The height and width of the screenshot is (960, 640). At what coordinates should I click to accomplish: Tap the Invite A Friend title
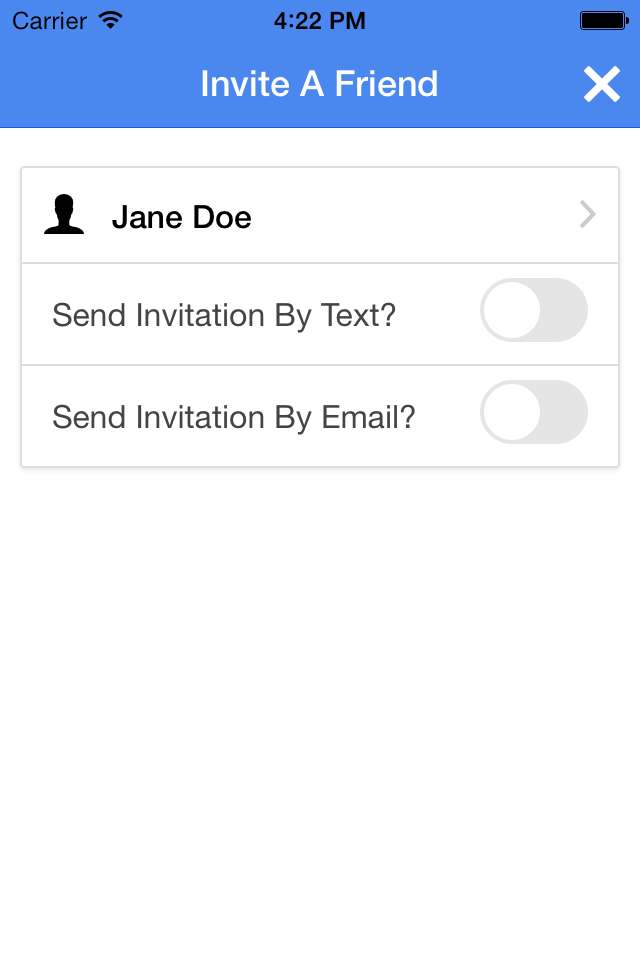tap(319, 84)
